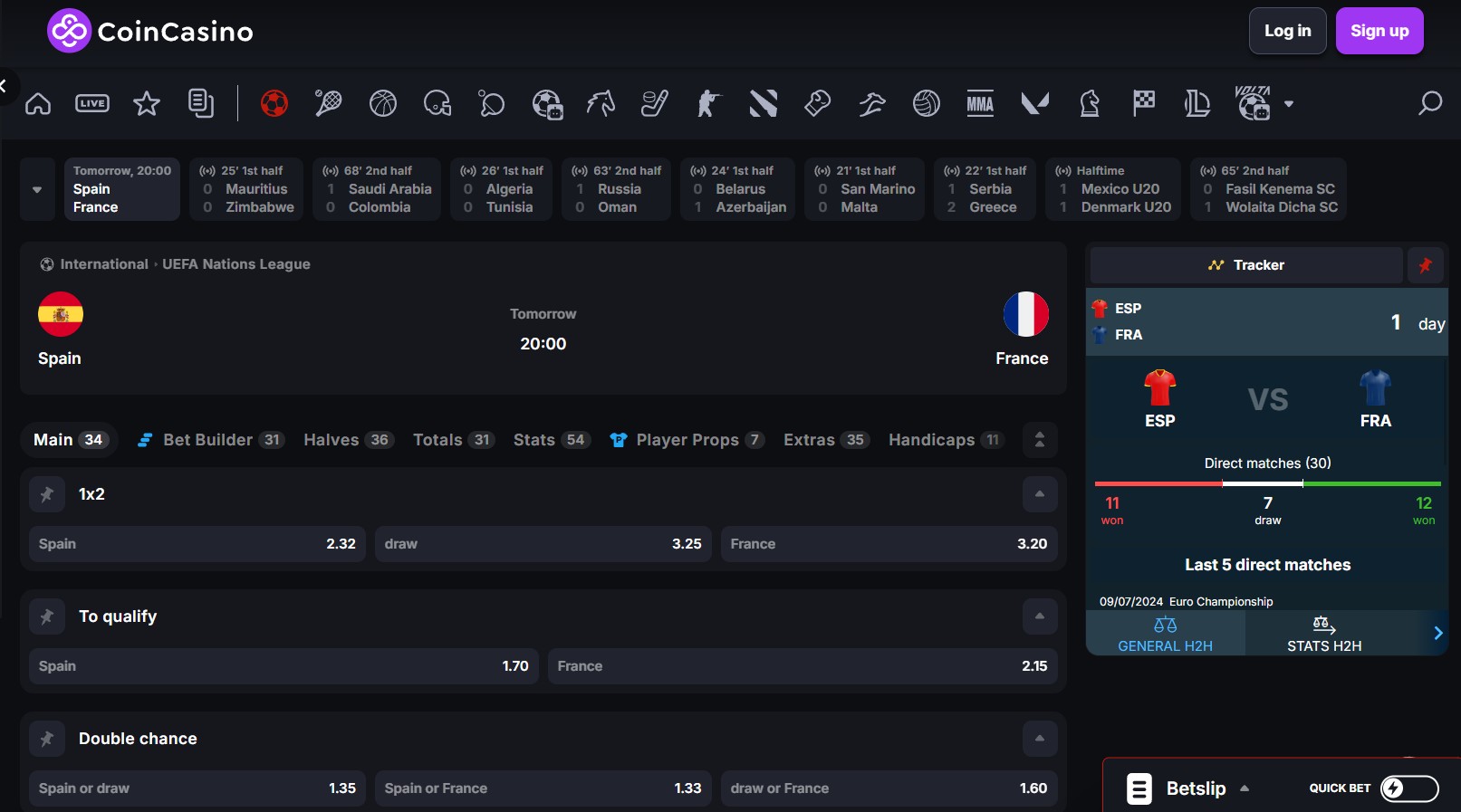Switch to the Bet Builder tab

coord(210,440)
